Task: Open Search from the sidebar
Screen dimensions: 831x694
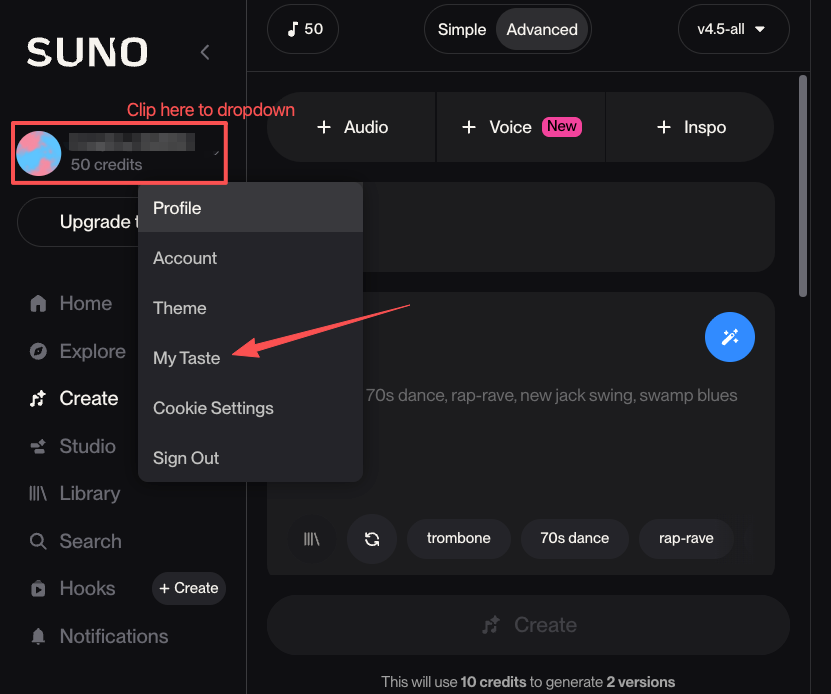Action: pos(88,541)
